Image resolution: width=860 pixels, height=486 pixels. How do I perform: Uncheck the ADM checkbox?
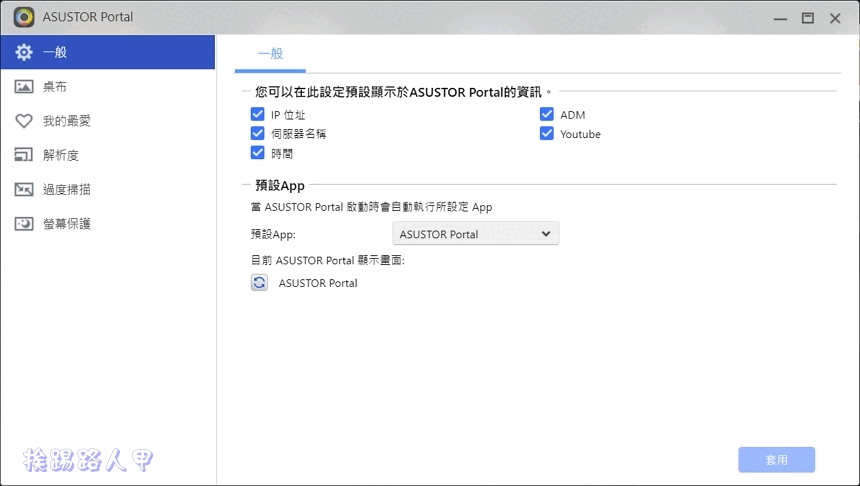(x=546, y=114)
